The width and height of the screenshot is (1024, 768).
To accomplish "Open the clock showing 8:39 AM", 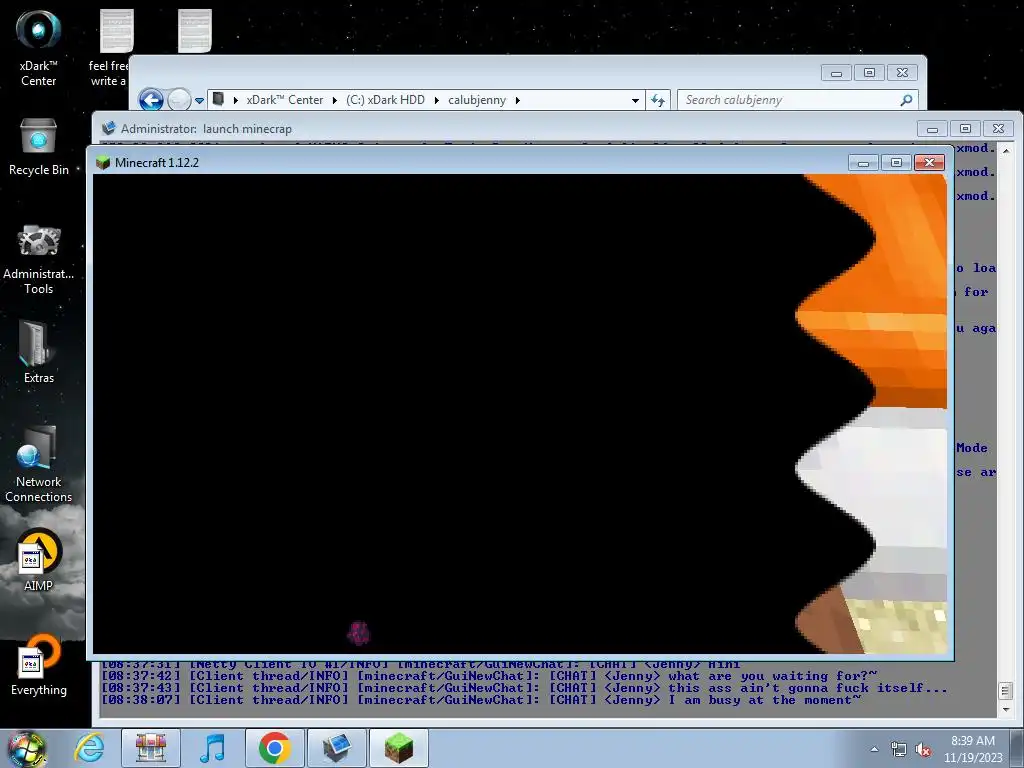I will pyautogui.click(x=972, y=749).
